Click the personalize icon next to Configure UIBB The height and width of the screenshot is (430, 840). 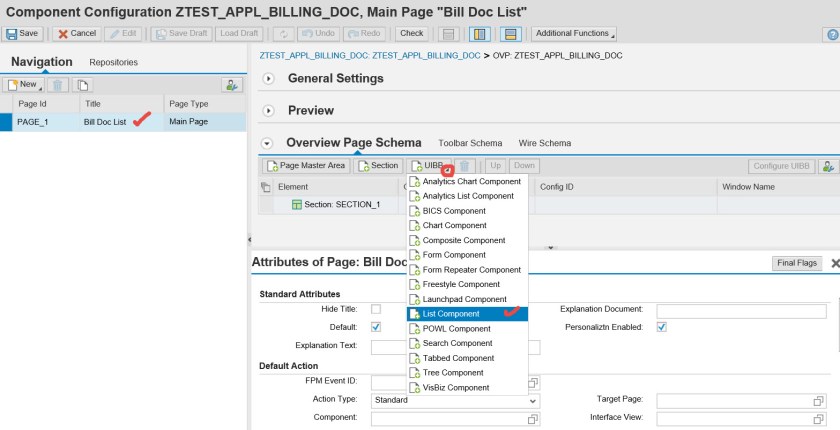pyautogui.click(x=828, y=167)
